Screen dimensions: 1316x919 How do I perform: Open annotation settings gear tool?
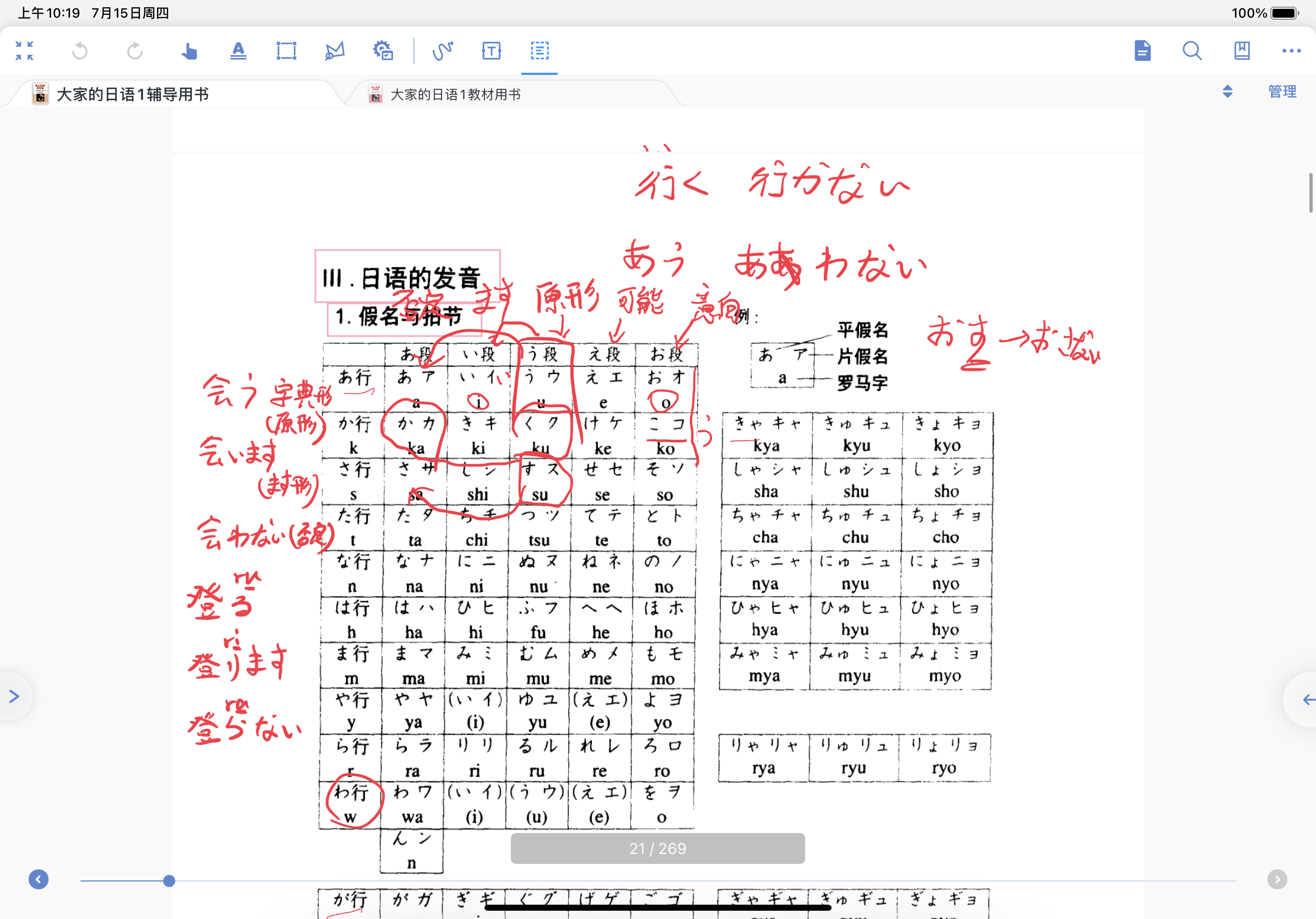(383, 51)
